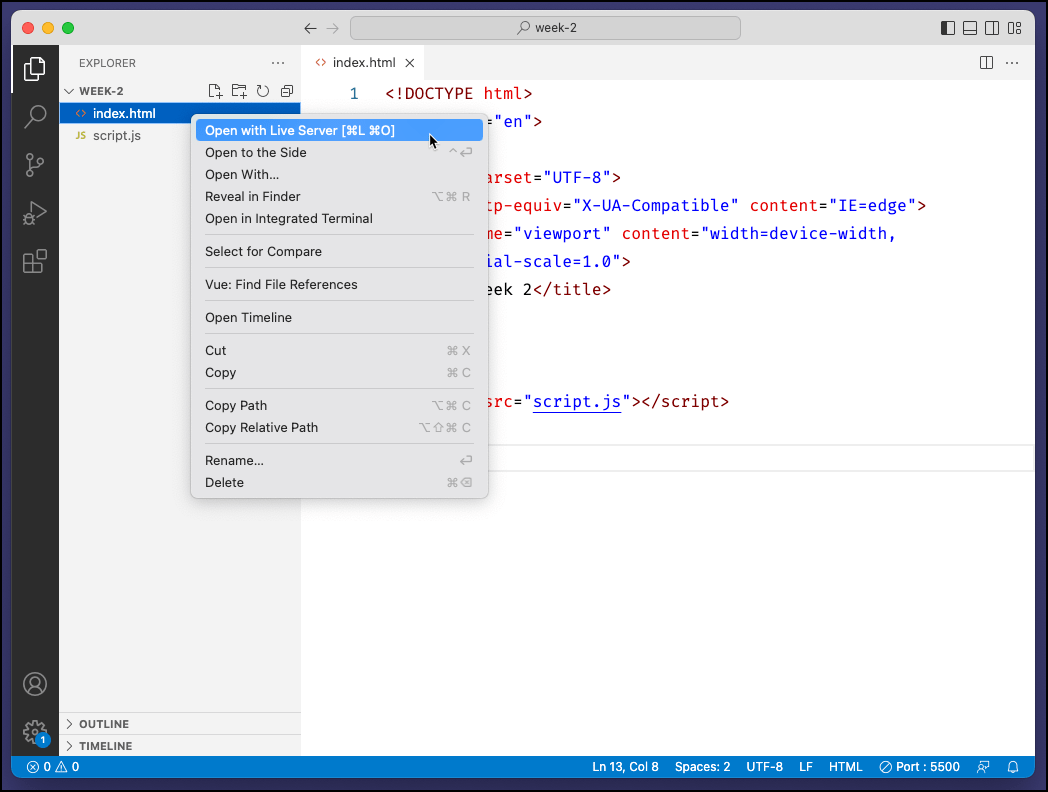
Task: Choose Copy from the context menu
Action: coord(339,372)
